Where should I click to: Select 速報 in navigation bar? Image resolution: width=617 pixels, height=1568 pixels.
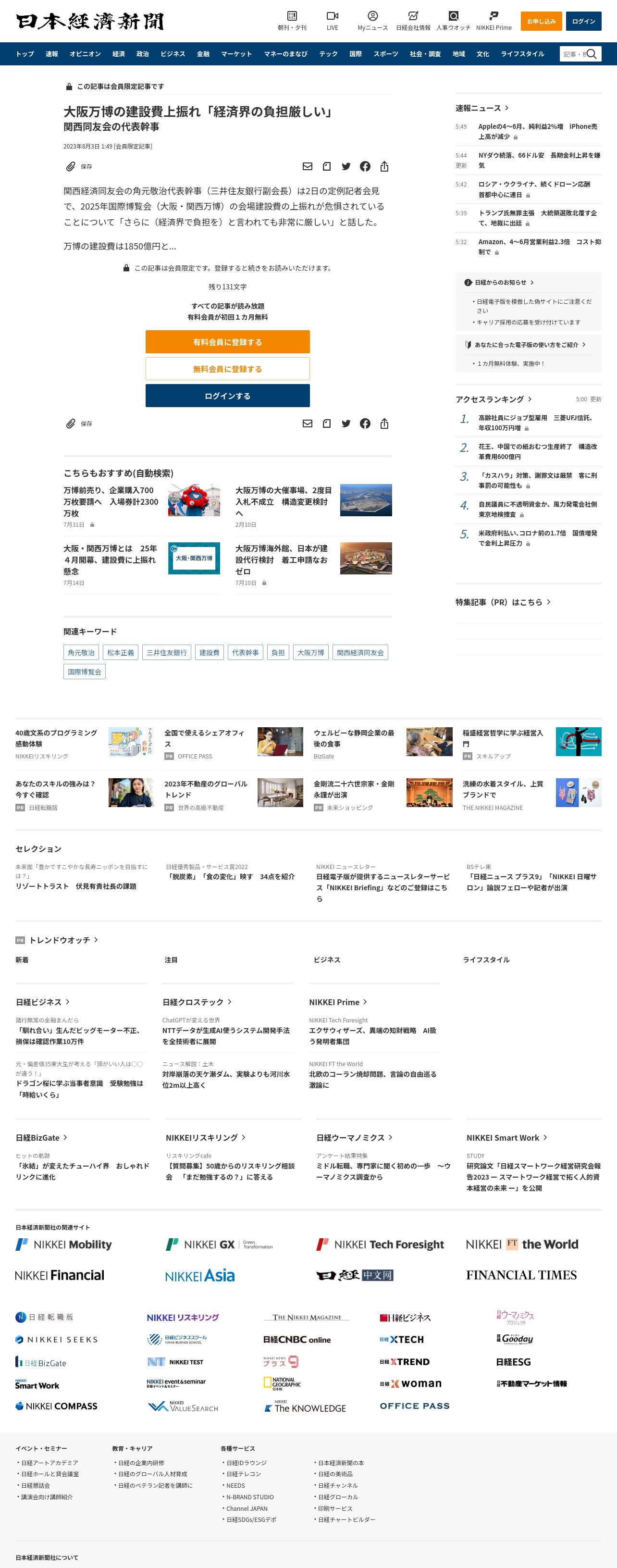[52, 54]
